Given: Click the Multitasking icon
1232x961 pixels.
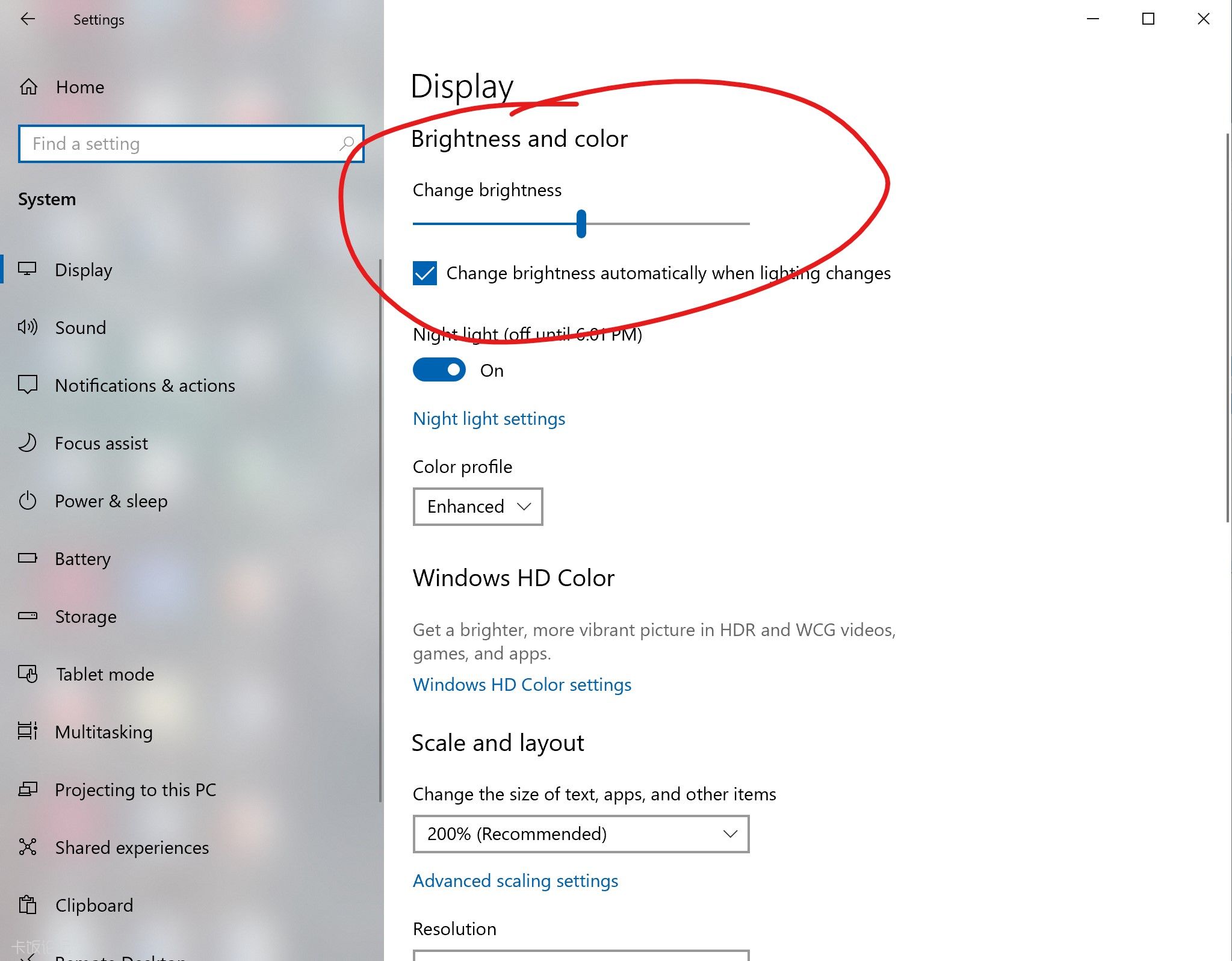Looking at the screenshot, I should [x=28, y=731].
